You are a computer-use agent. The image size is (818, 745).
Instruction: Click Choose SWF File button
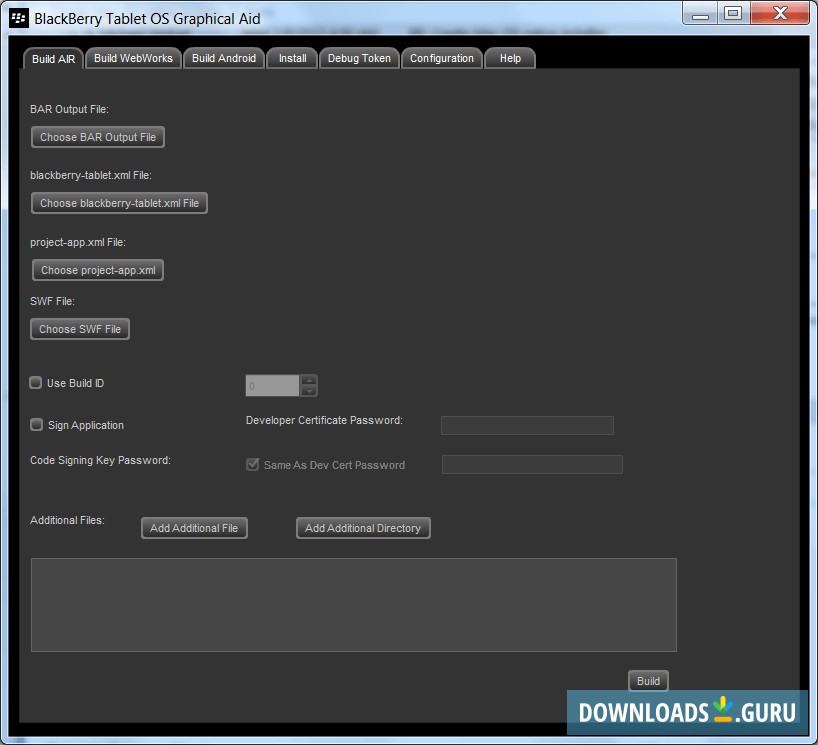[x=80, y=329]
